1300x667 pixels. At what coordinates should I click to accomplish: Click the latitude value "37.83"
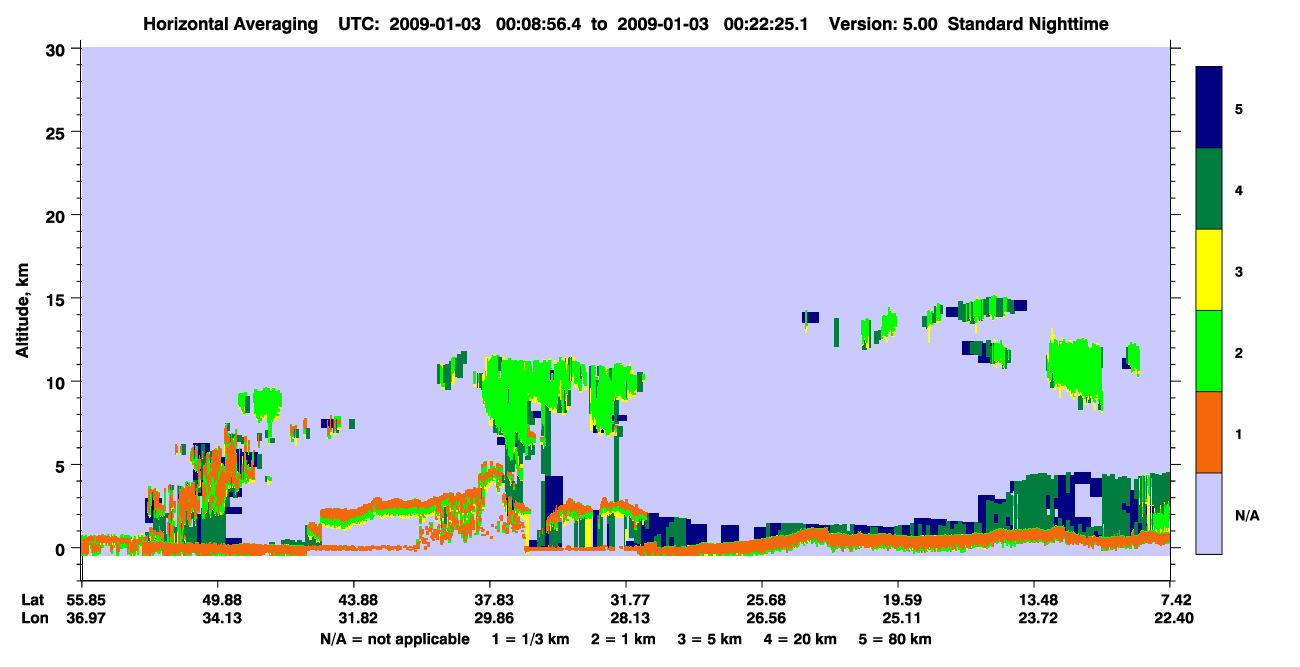pos(489,600)
